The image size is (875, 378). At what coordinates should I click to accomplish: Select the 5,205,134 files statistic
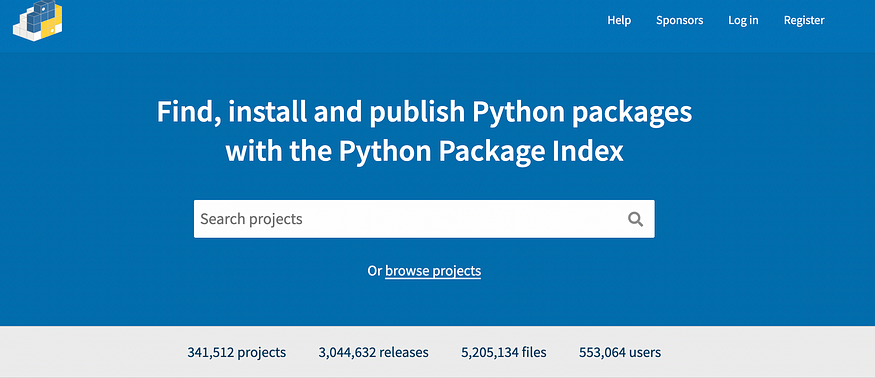click(504, 352)
